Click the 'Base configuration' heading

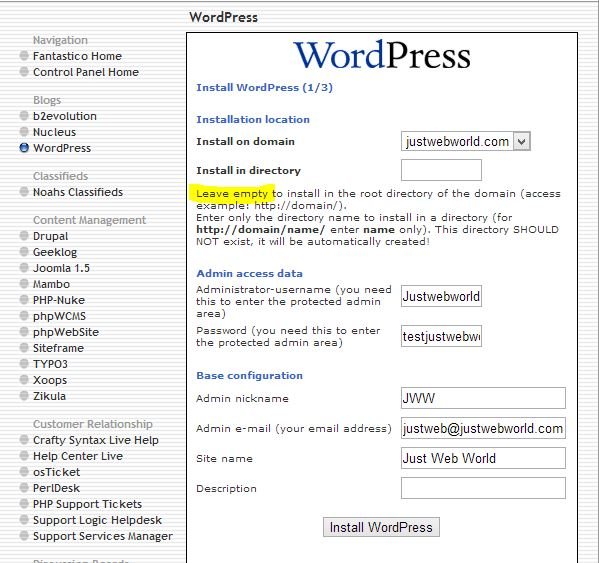pos(249,375)
